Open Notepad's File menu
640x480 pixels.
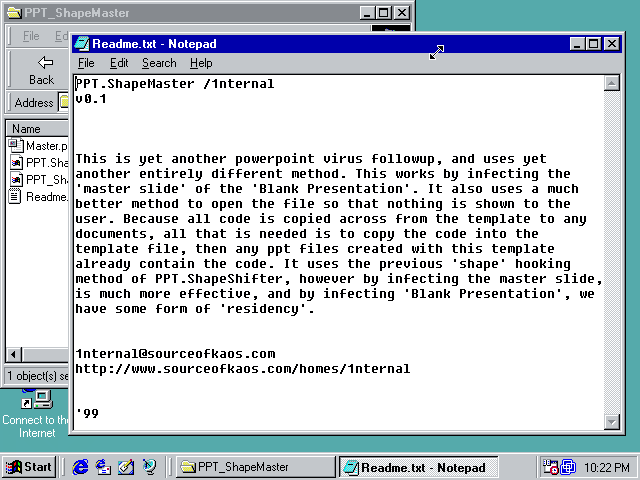86,63
